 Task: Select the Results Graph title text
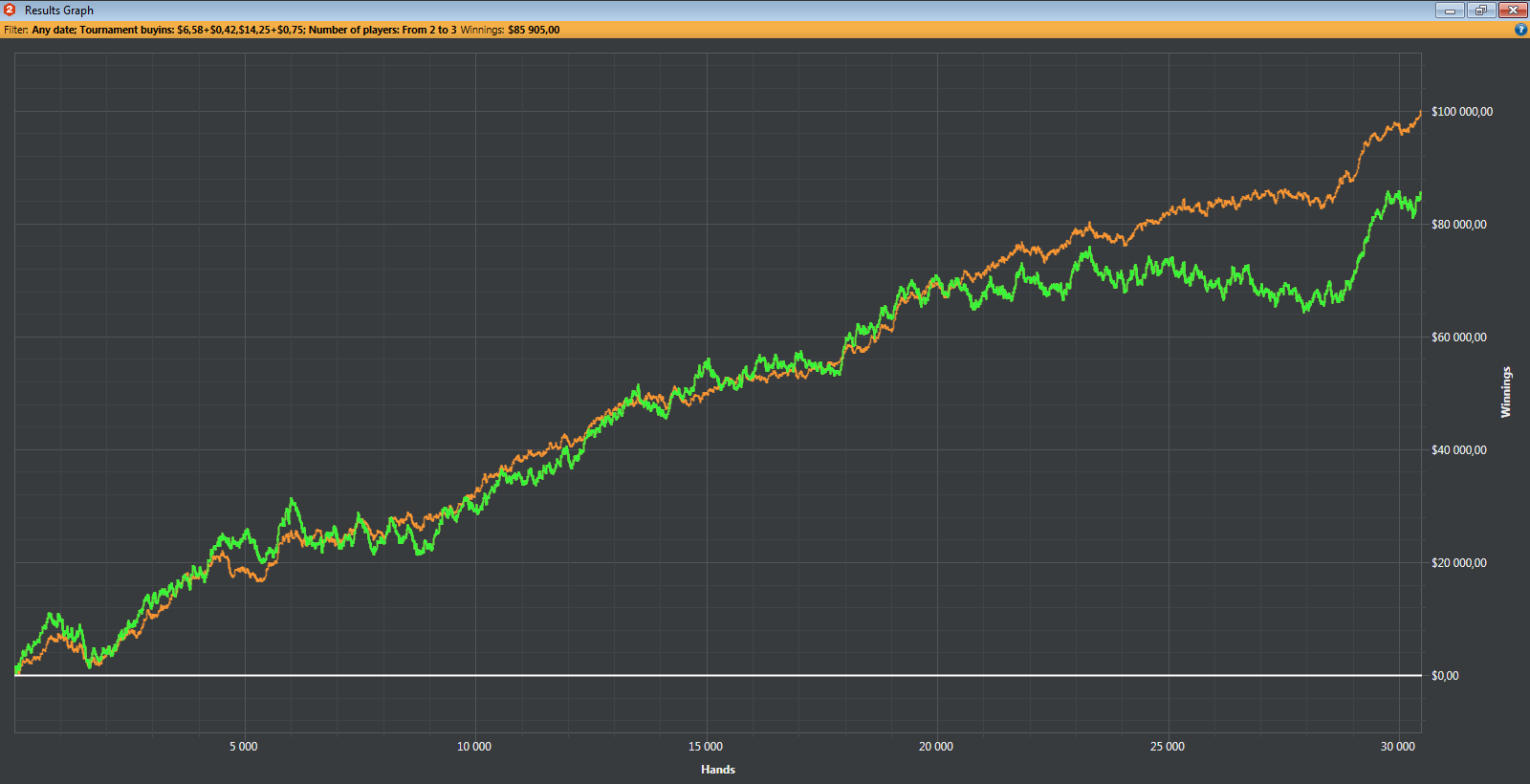59,11
